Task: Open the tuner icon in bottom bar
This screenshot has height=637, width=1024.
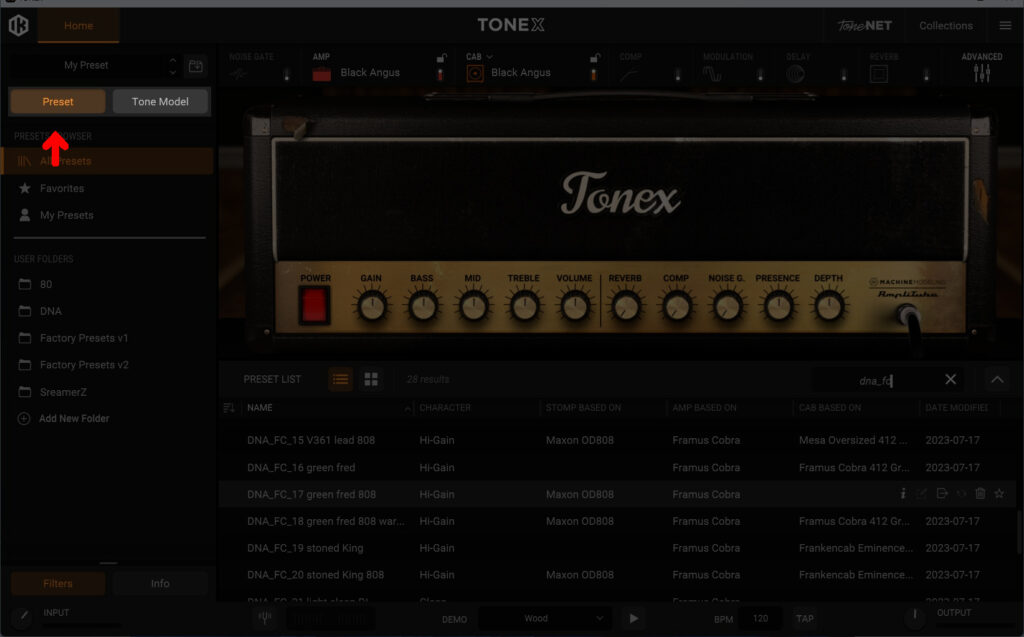Action: 264,618
